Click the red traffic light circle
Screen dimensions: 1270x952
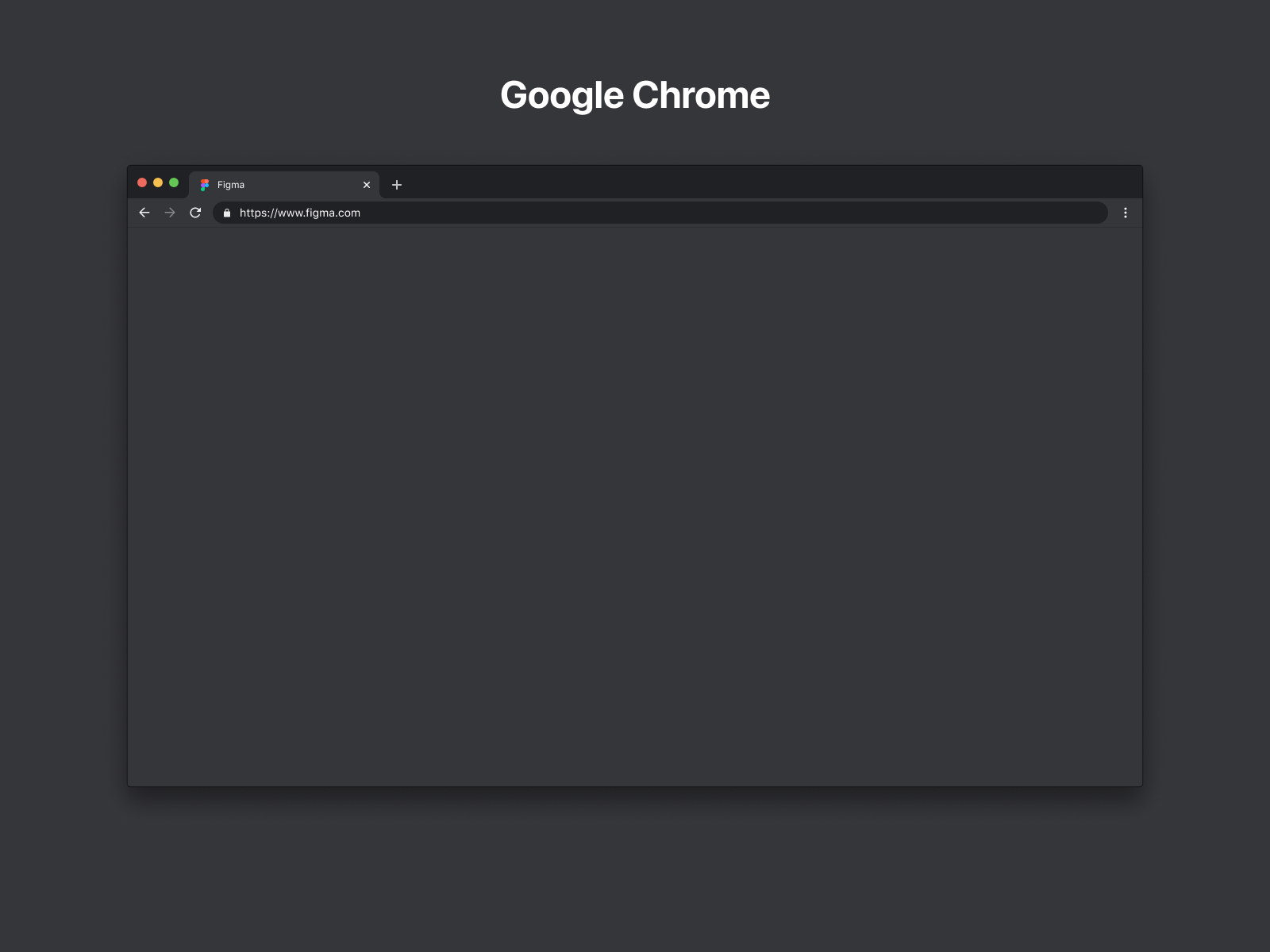point(142,182)
